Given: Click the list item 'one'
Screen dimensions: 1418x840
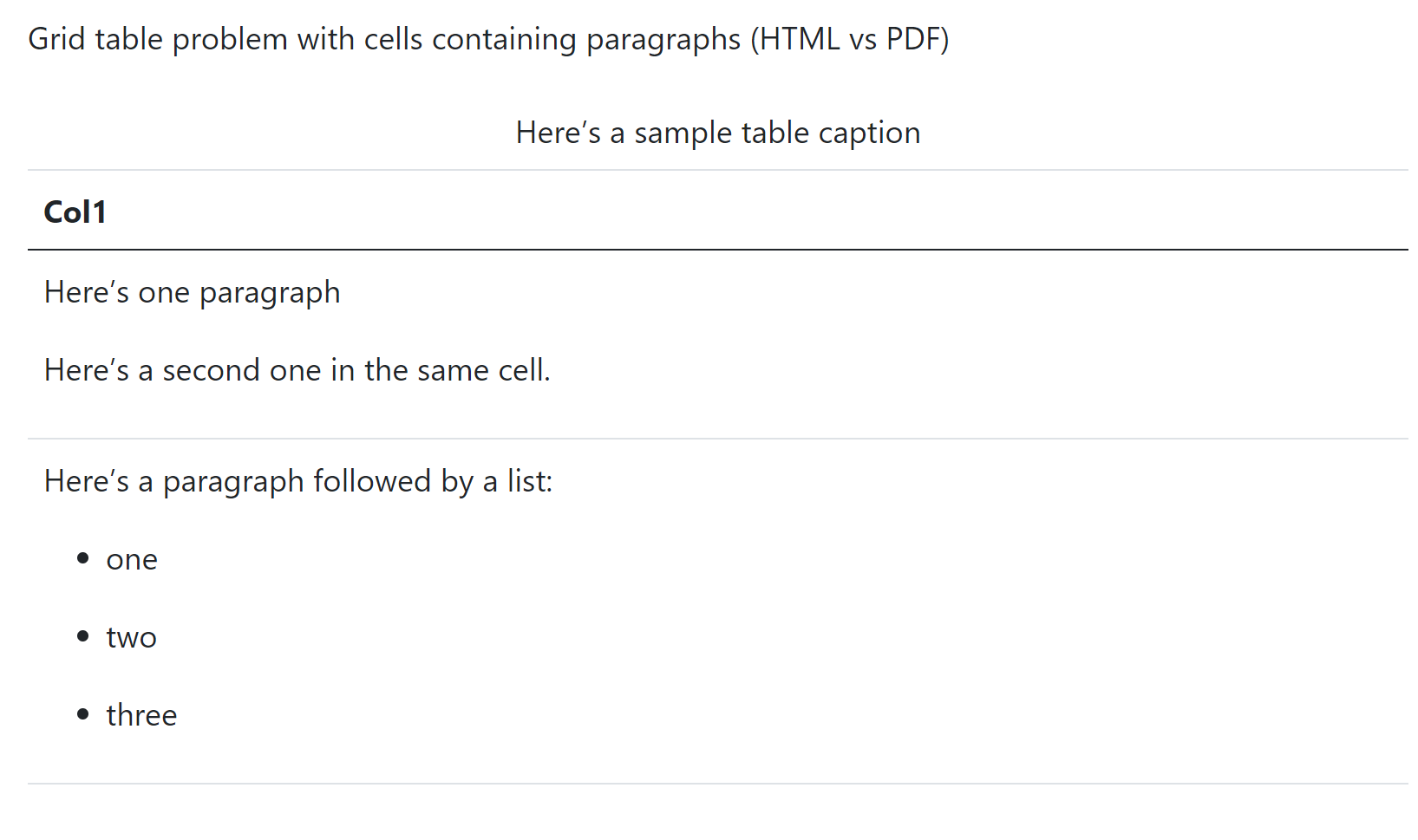Looking at the screenshot, I should (132, 560).
